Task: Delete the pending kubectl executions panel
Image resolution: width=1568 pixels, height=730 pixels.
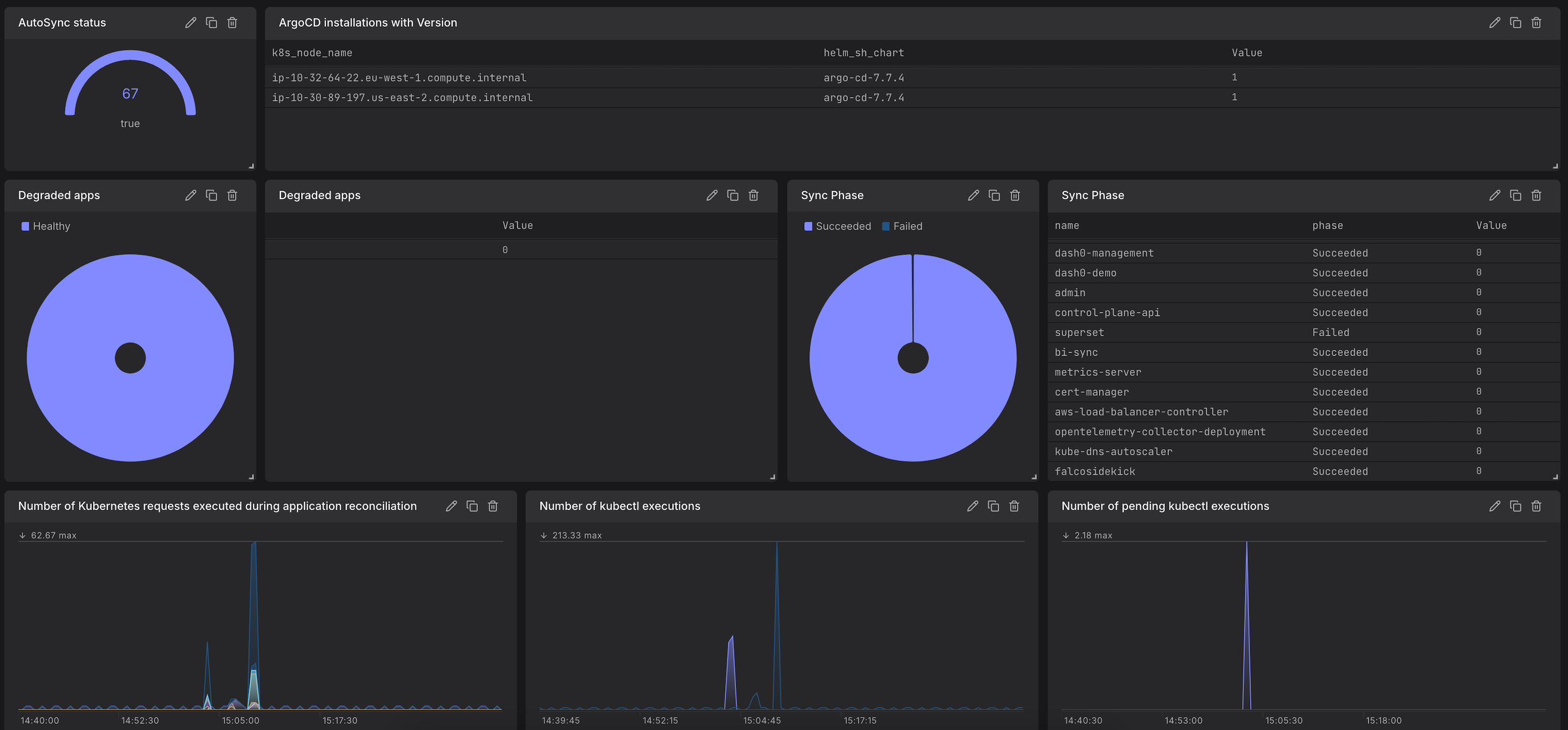Action: (x=1535, y=506)
